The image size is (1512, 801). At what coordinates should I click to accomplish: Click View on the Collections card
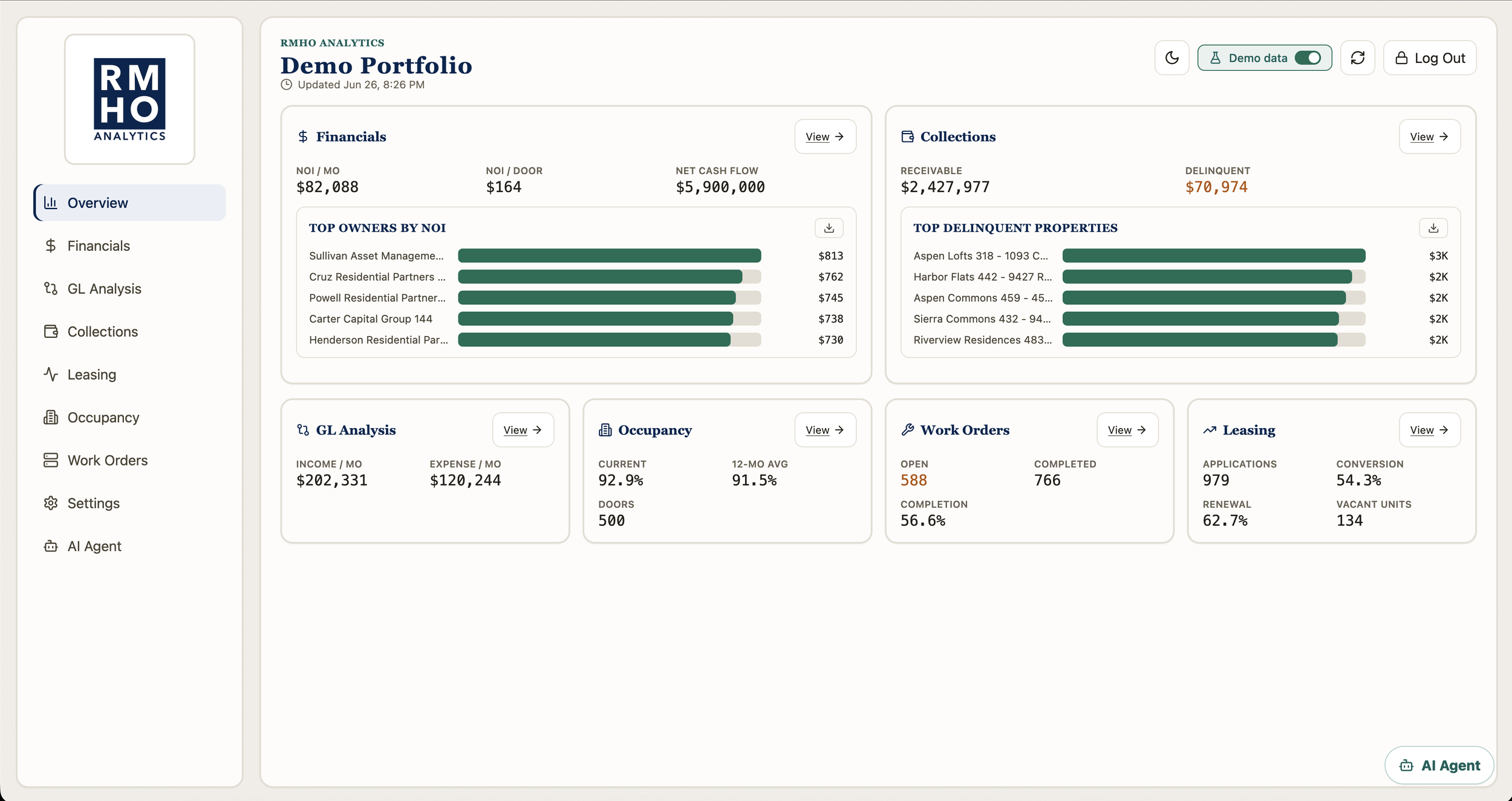1429,137
